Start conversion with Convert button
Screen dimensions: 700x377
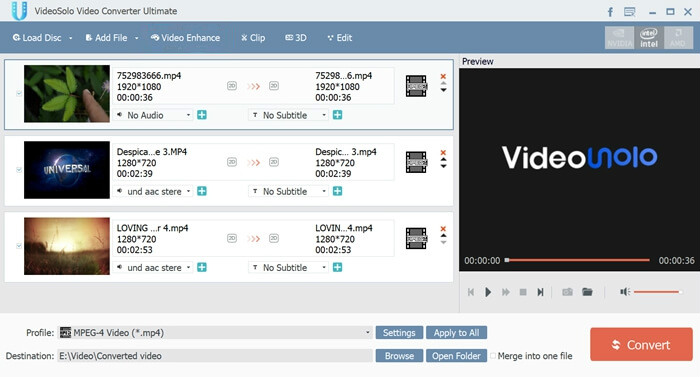[x=641, y=344]
